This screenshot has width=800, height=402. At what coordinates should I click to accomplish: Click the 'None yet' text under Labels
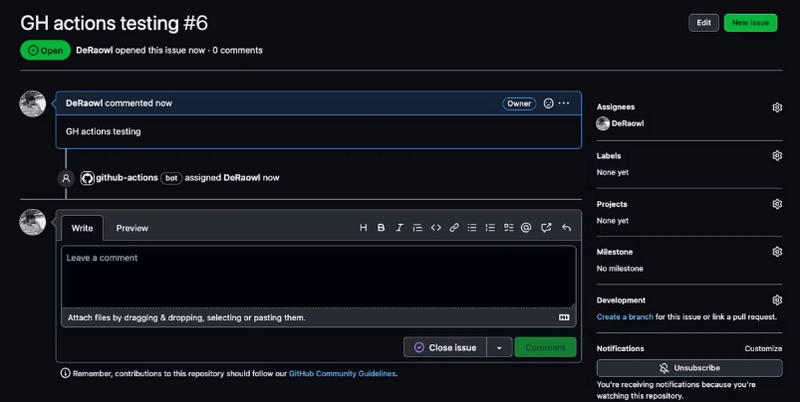(x=613, y=172)
